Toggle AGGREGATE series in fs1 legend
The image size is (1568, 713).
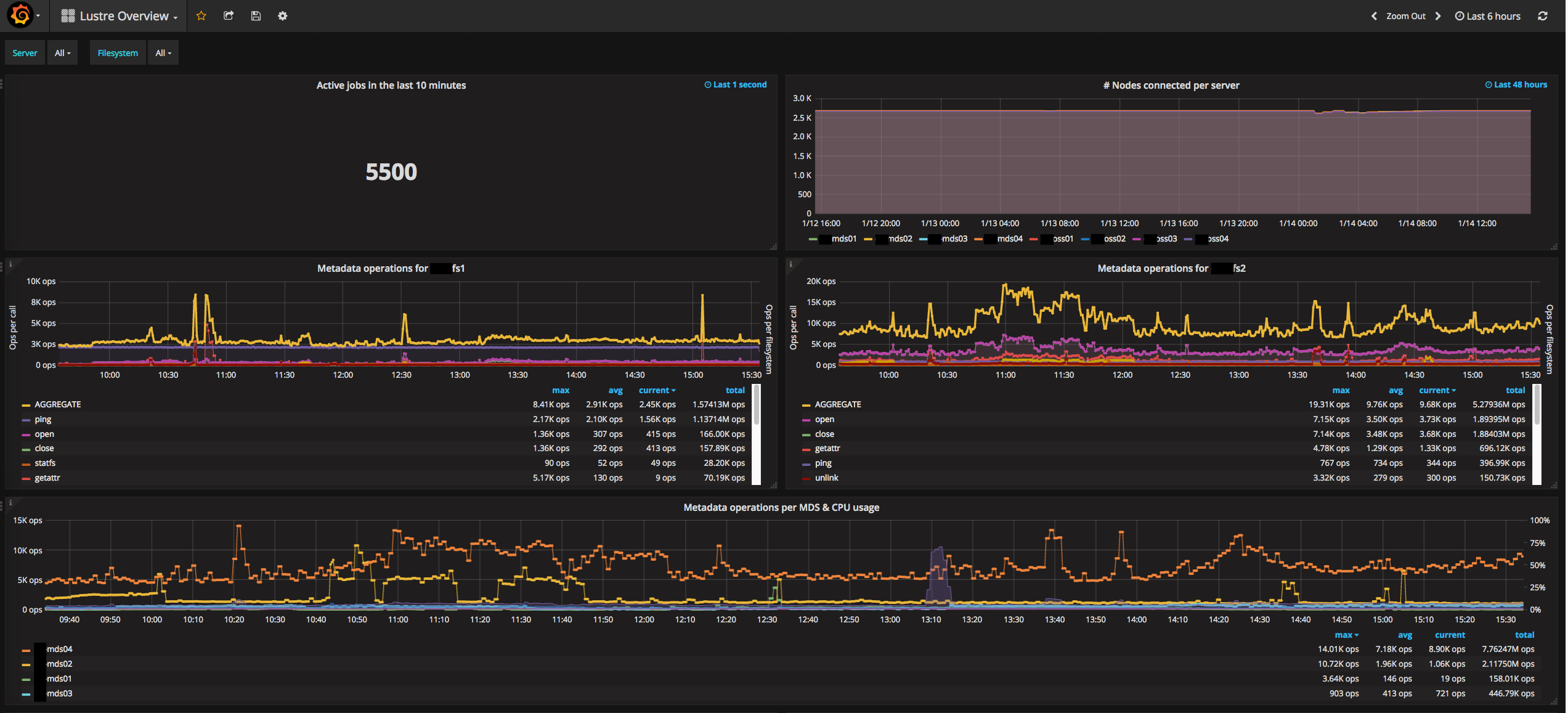pos(57,405)
